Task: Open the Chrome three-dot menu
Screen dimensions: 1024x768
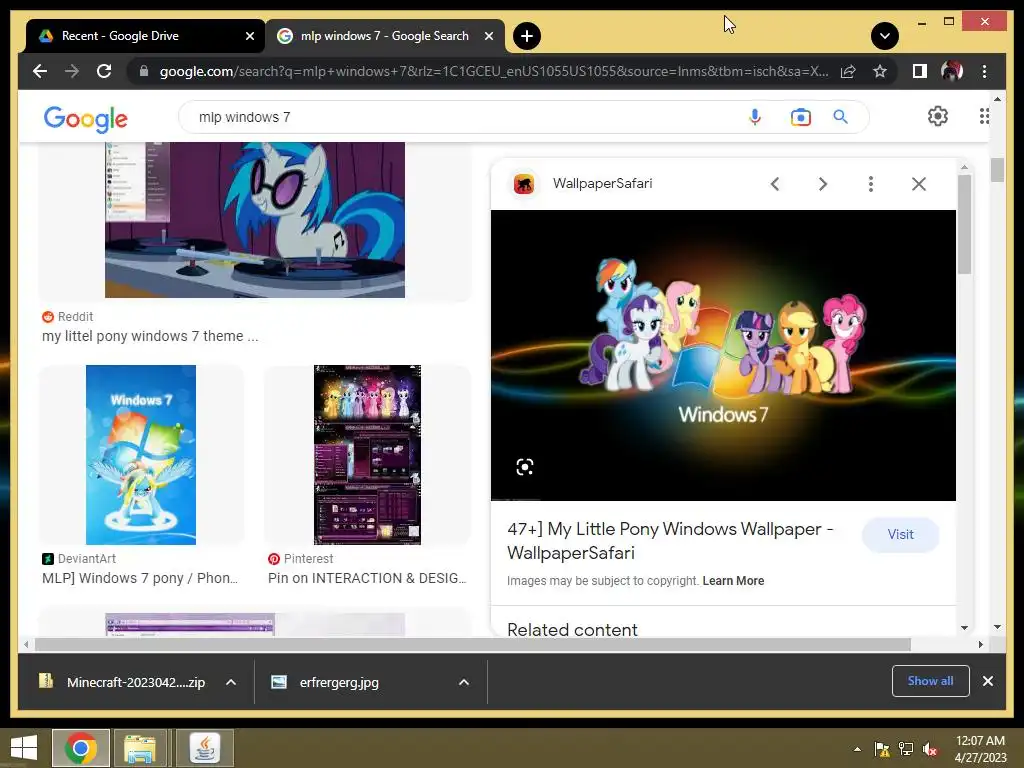Action: [x=984, y=71]
